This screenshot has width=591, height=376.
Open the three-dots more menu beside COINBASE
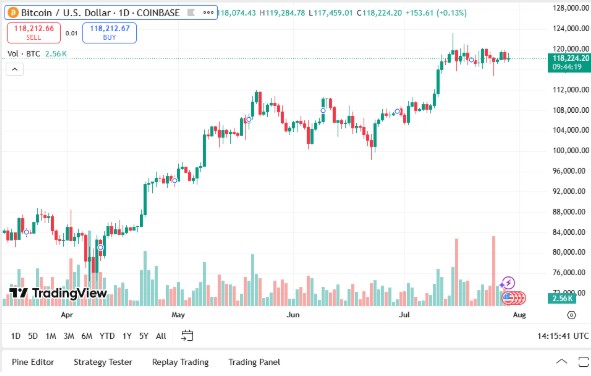pos(208,13)
